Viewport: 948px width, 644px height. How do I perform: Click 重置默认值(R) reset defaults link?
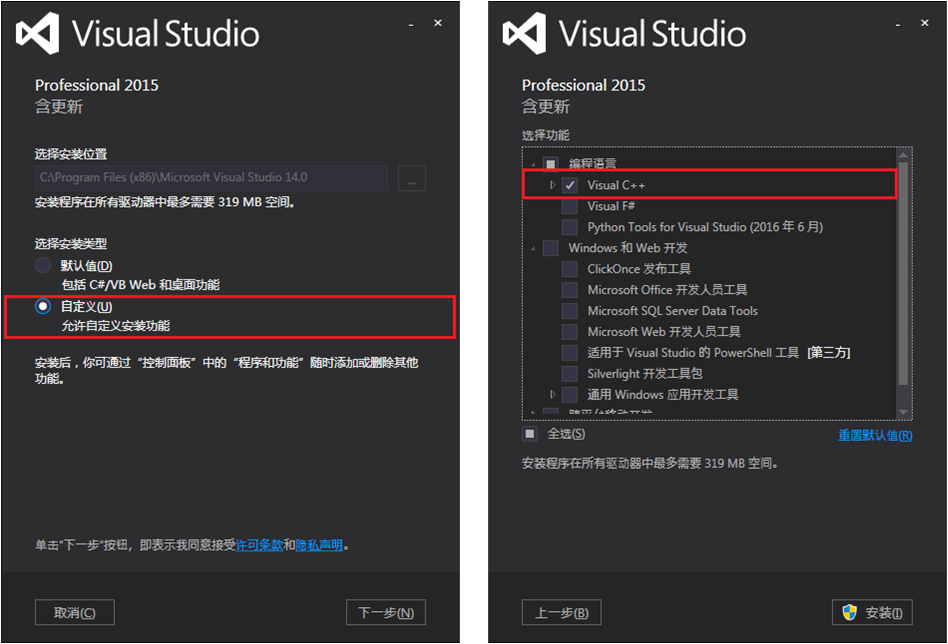click(875, 435)
